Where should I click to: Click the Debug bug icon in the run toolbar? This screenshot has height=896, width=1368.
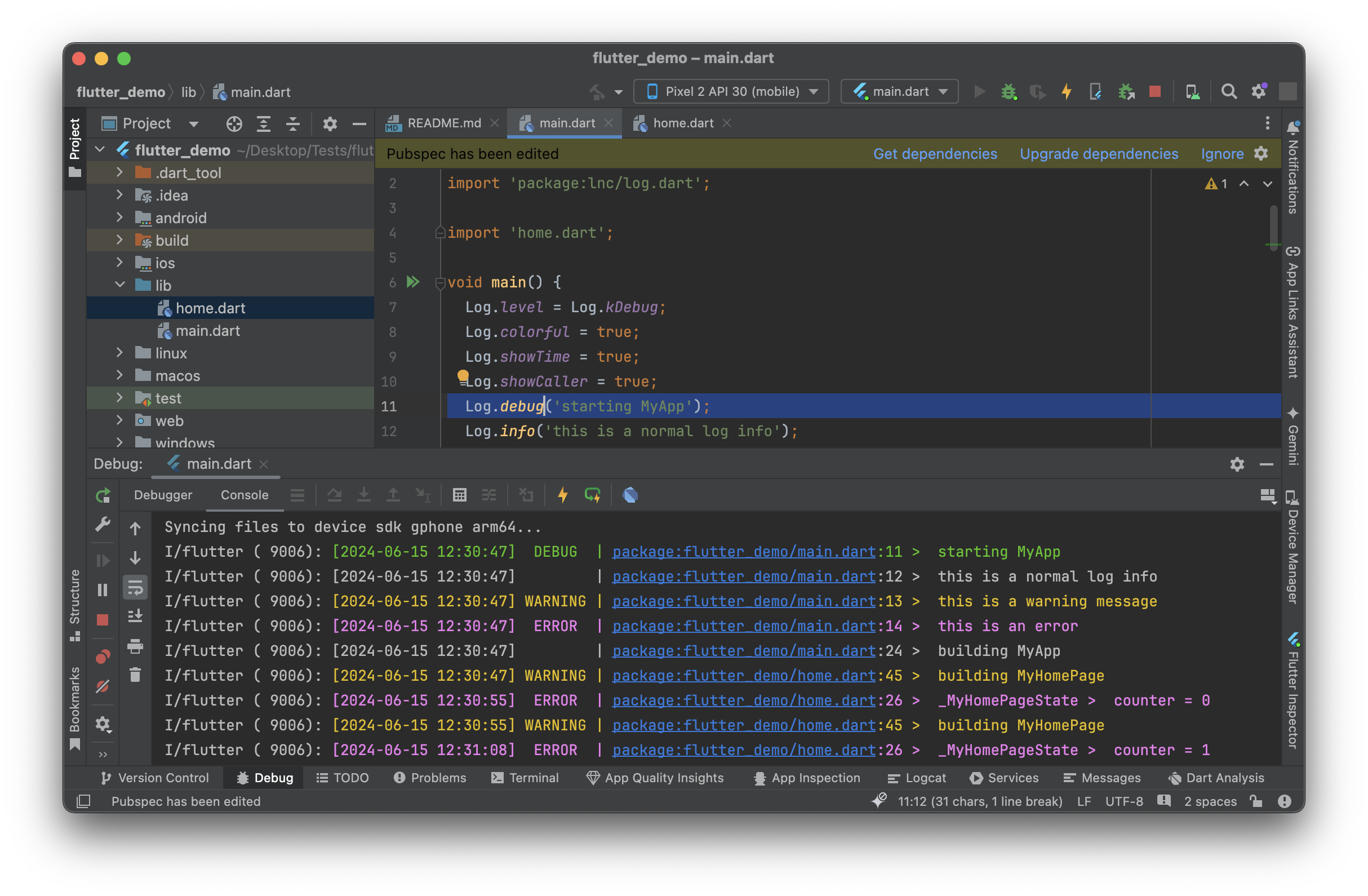tap(1009, 91)
